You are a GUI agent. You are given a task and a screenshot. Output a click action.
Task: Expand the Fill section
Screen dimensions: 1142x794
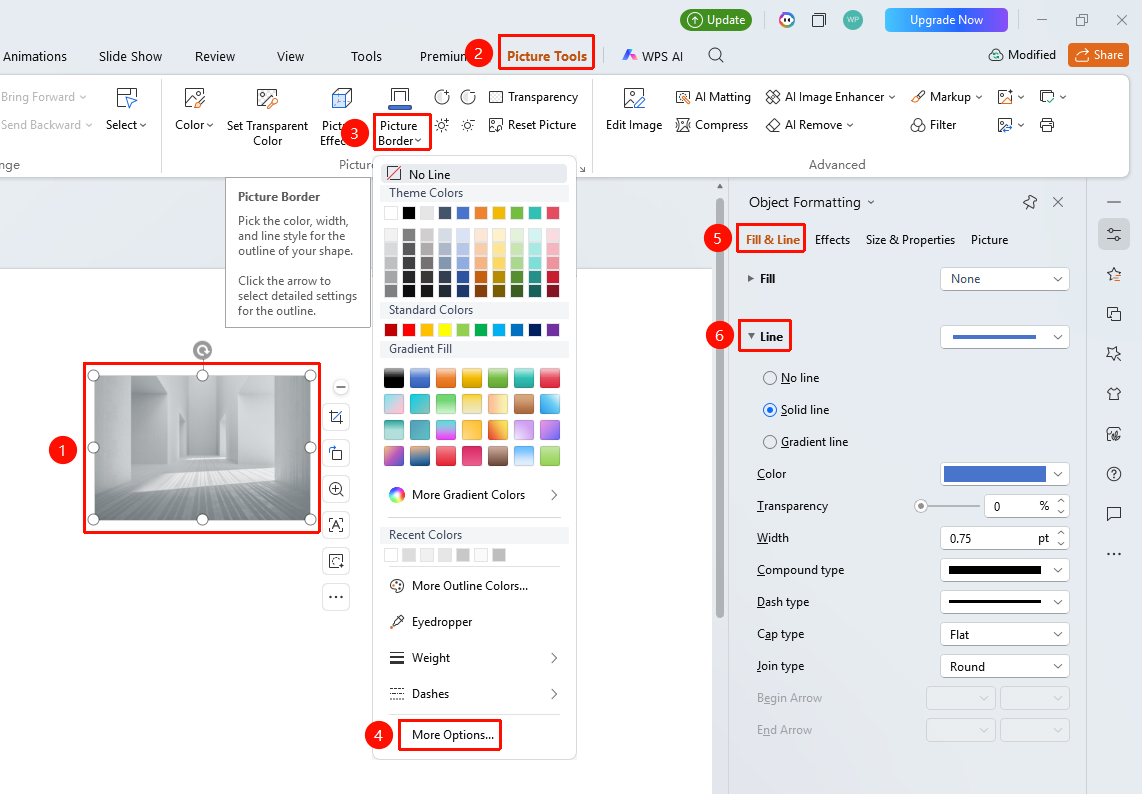[x=751, y=279]
